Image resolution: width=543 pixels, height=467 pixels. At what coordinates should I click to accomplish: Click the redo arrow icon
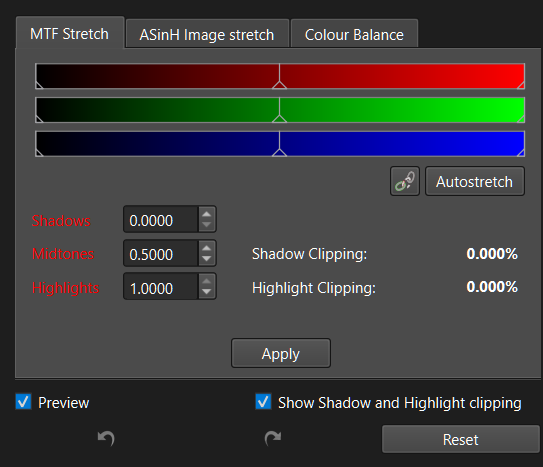(x=273, y=438)
